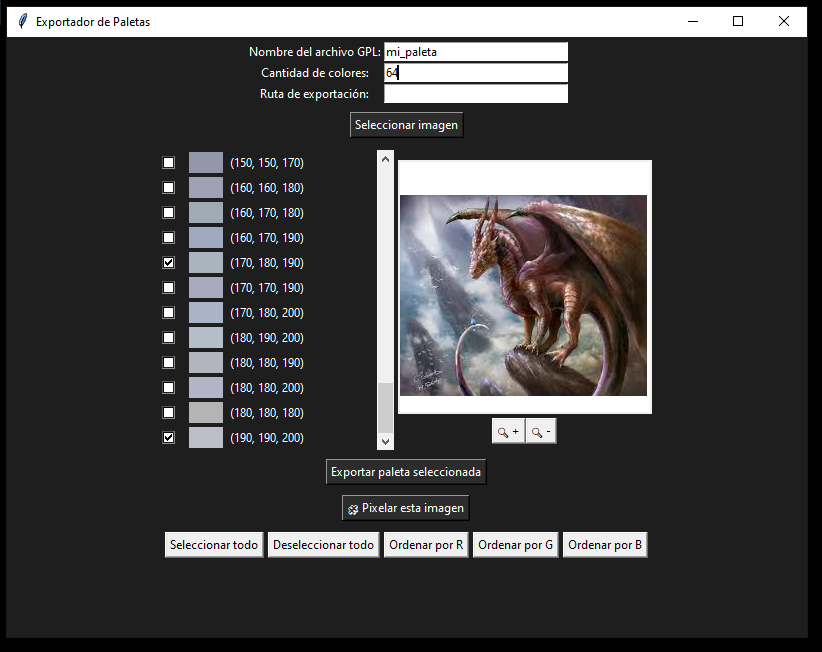Sort colors with Ordenar por R
The width and height of the screenshot is (822, 652).
pos(426,545)
